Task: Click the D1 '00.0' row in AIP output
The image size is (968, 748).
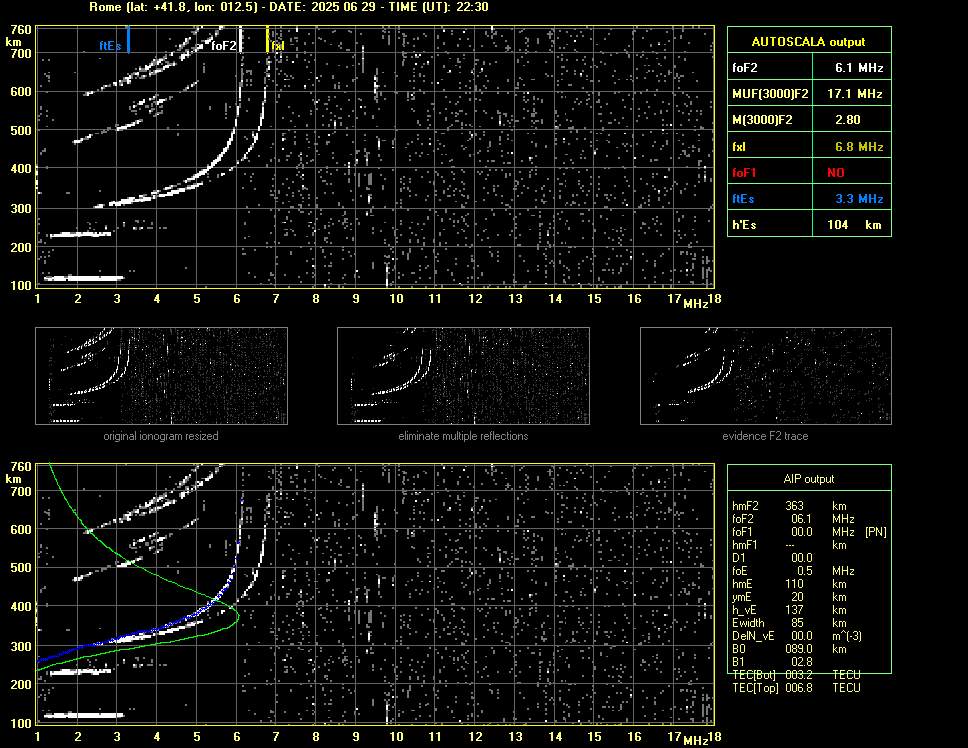Action: (x=772, y=558)
